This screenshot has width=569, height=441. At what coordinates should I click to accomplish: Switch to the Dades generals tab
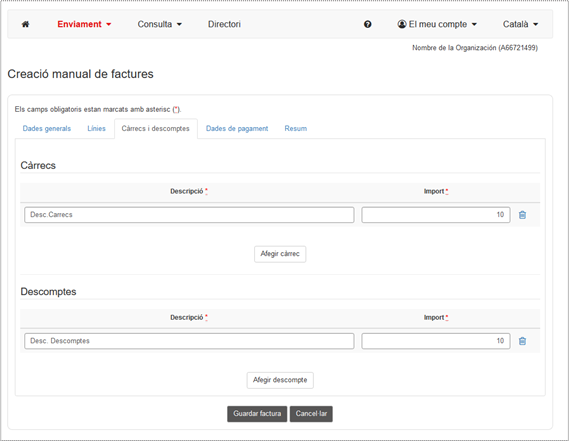(x=47, y=128)
